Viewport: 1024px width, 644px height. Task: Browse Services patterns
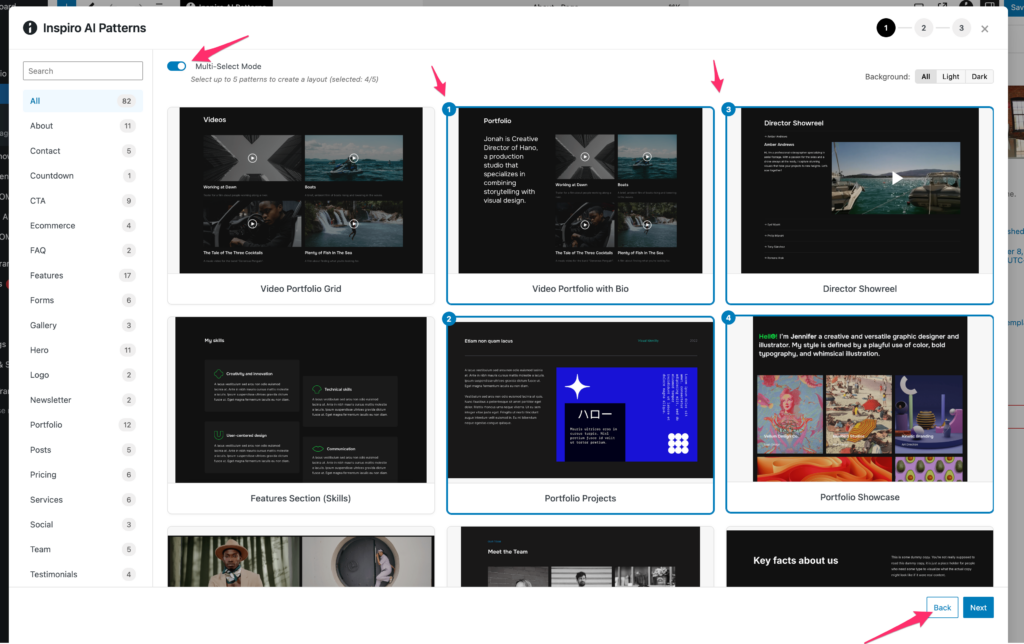(x=83, y=500)
